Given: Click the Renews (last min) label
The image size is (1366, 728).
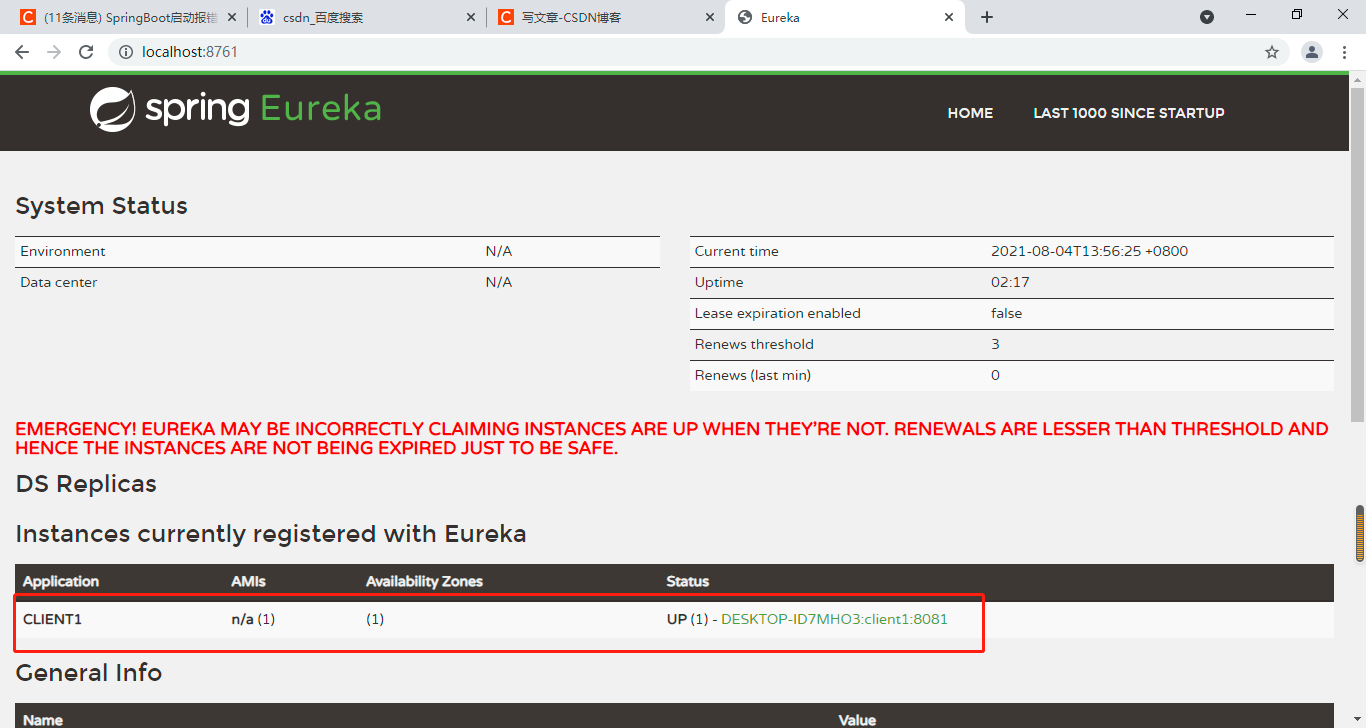Looking at the screenshot, I should coord(753,375).
